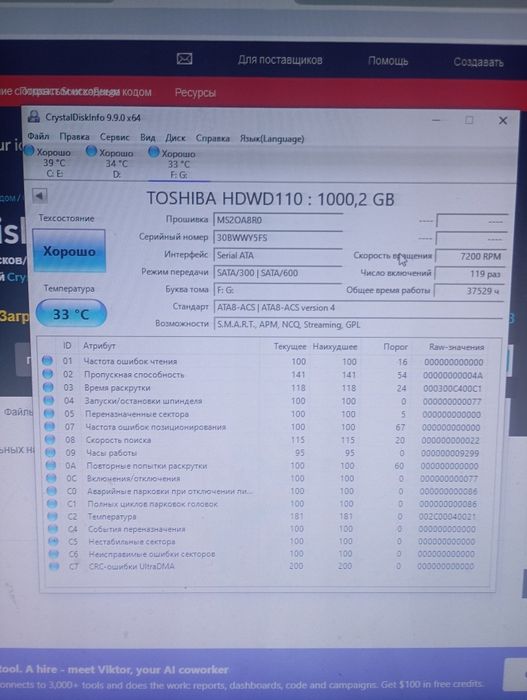527x700 pixels.
Task: Open the Вид menu
Action: click(147, 138)
